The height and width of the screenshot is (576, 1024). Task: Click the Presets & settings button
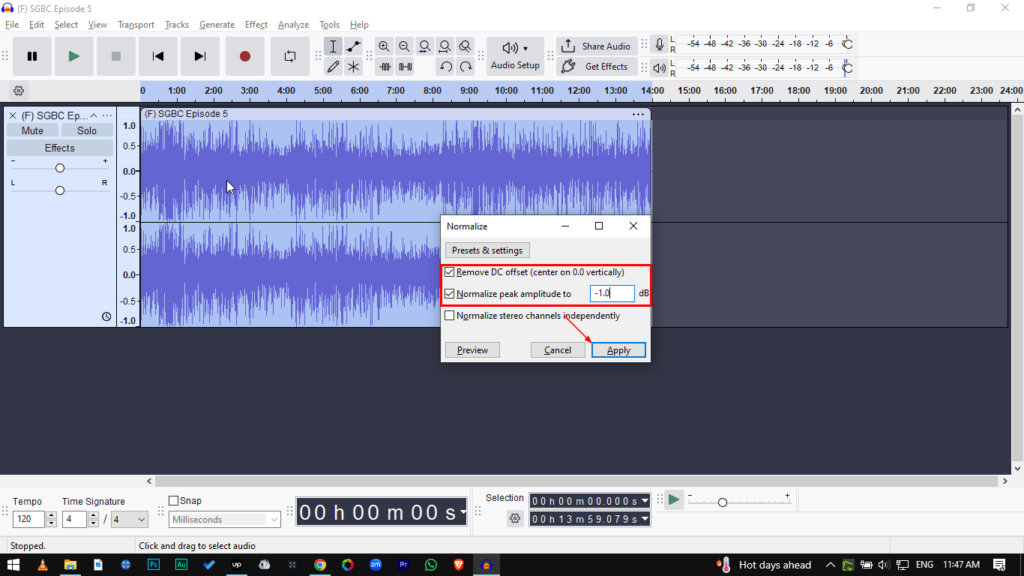coord(487,250)
